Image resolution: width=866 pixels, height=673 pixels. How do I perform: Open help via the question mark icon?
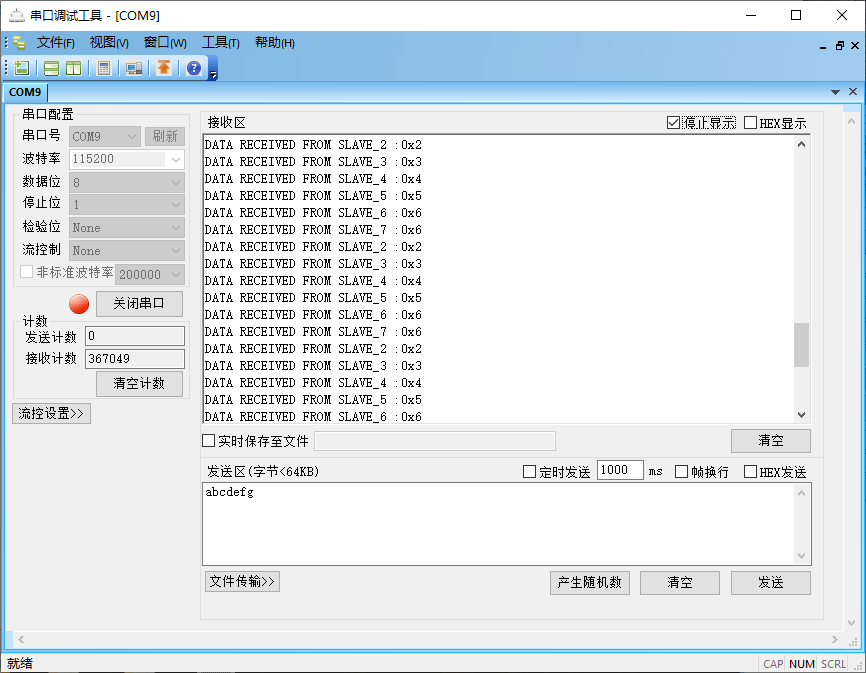click(192, 67)
